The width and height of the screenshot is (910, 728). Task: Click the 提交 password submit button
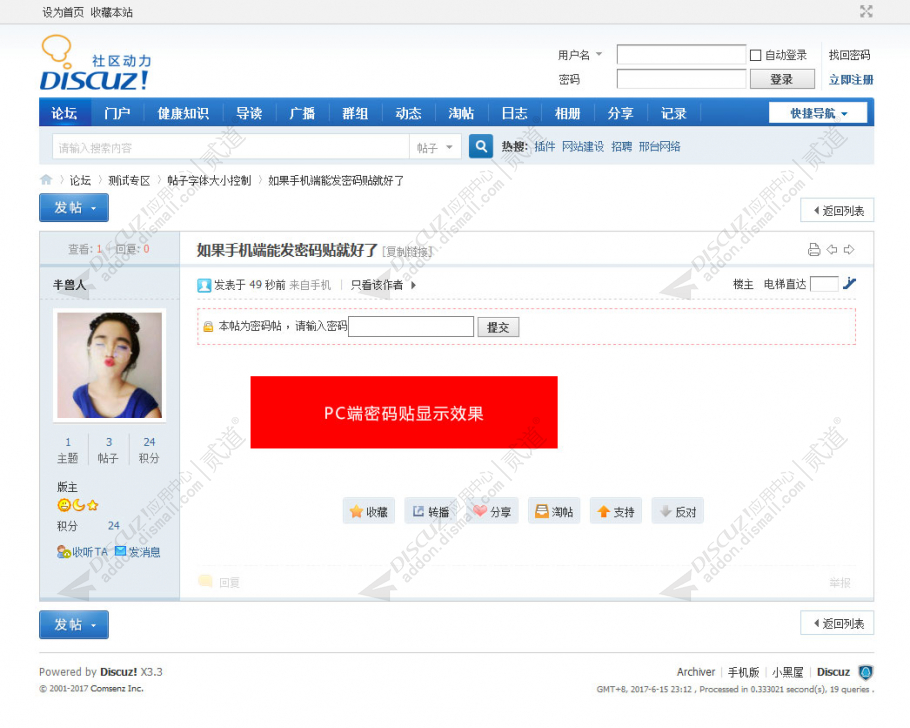point(498,327)
